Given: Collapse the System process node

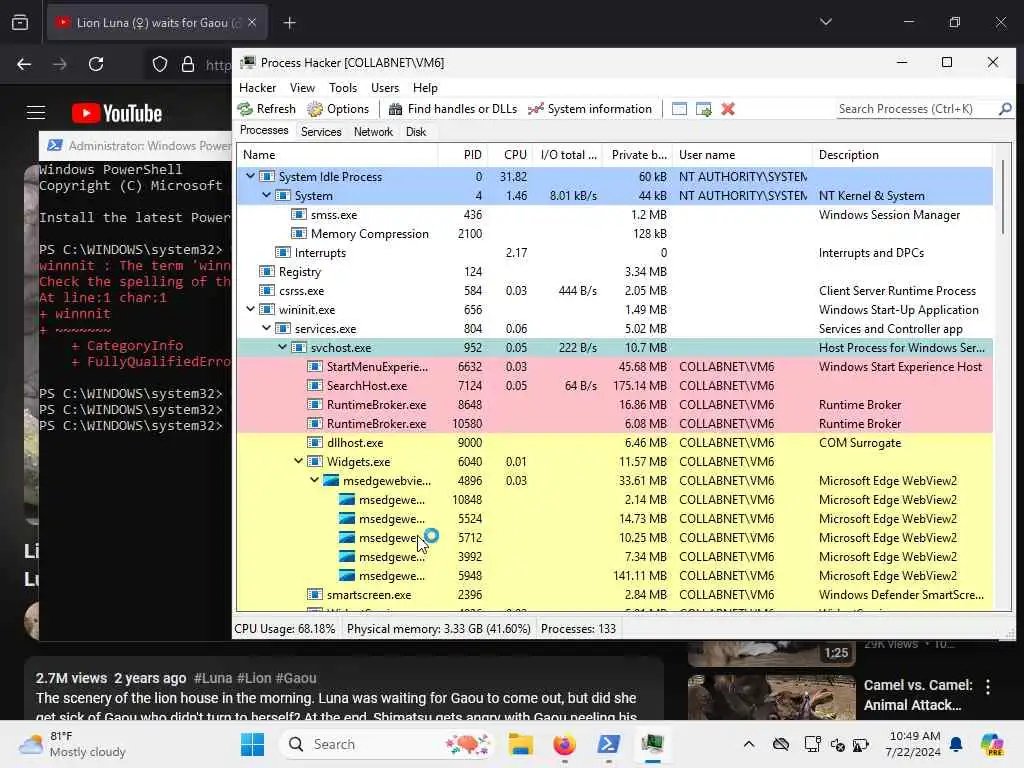Looking at the screenshot, I should click(x=266, y=195).
